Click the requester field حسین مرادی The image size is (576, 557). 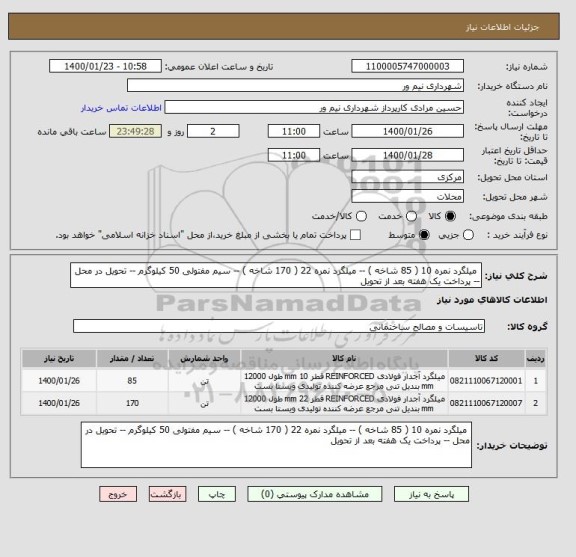314,108
